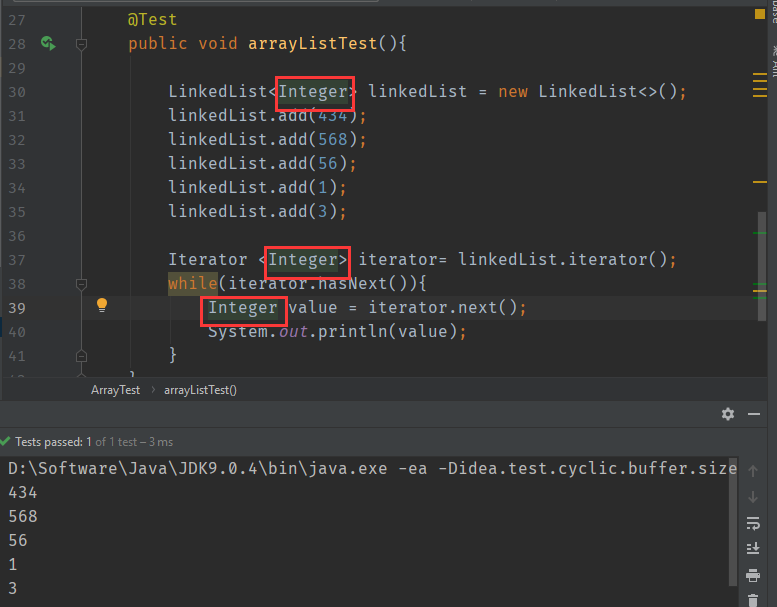
Task: Click the editor vertical scrollbar thumb
Action: coord(762,266)
